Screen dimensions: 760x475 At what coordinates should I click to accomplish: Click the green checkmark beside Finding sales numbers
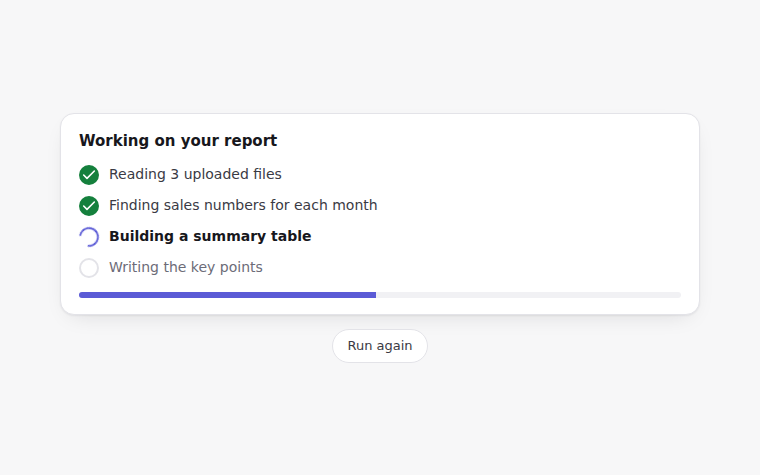pyautogui.click(x=89, y=206)
